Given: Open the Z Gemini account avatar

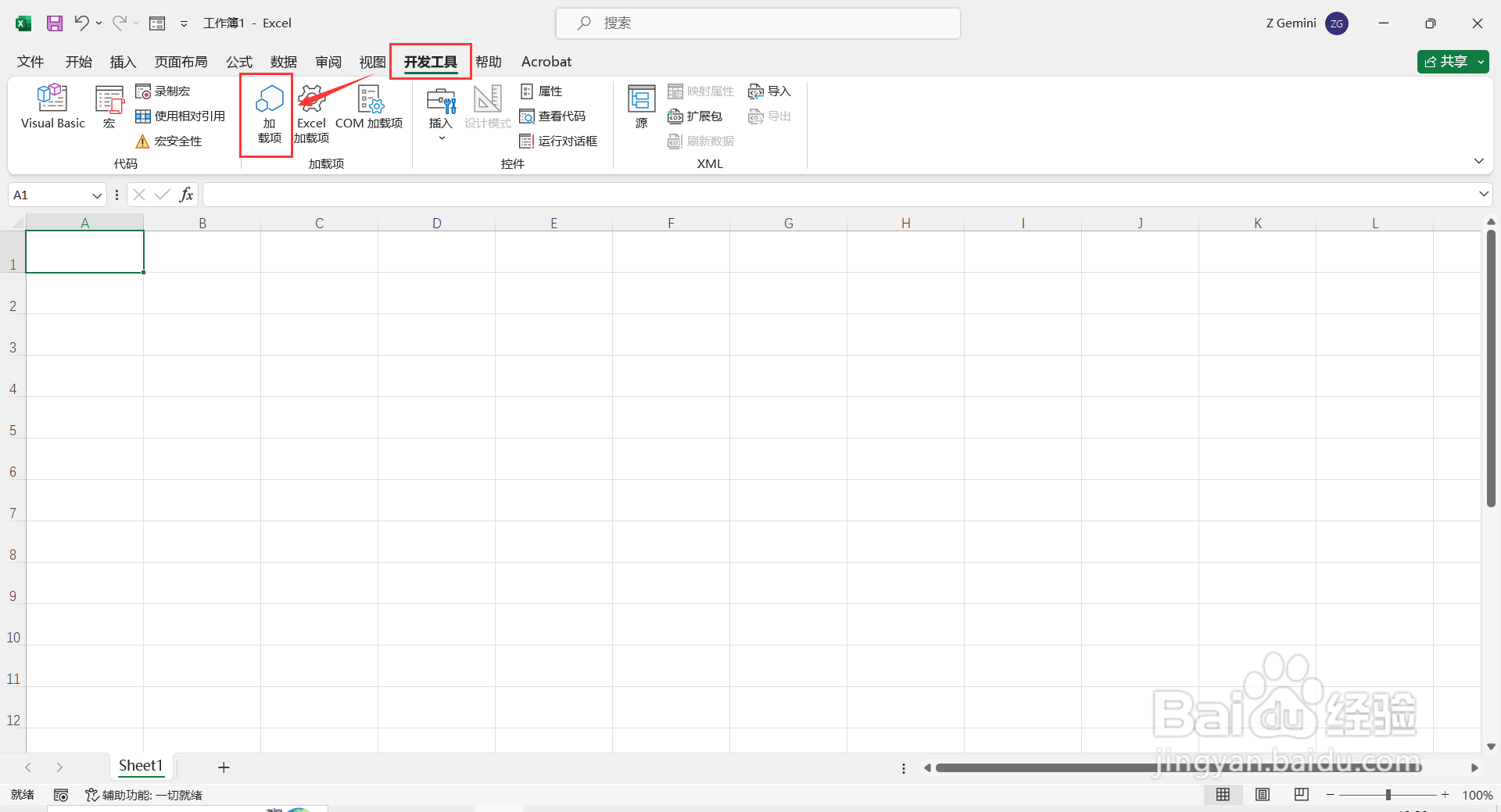Looking at the screenshot, I should tap(1337, 23).
